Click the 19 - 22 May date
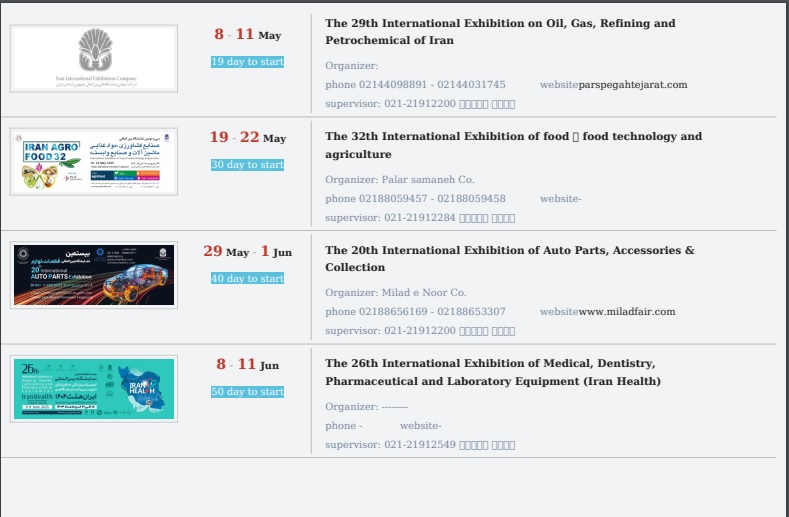789x517 pixels. point(247,138)
